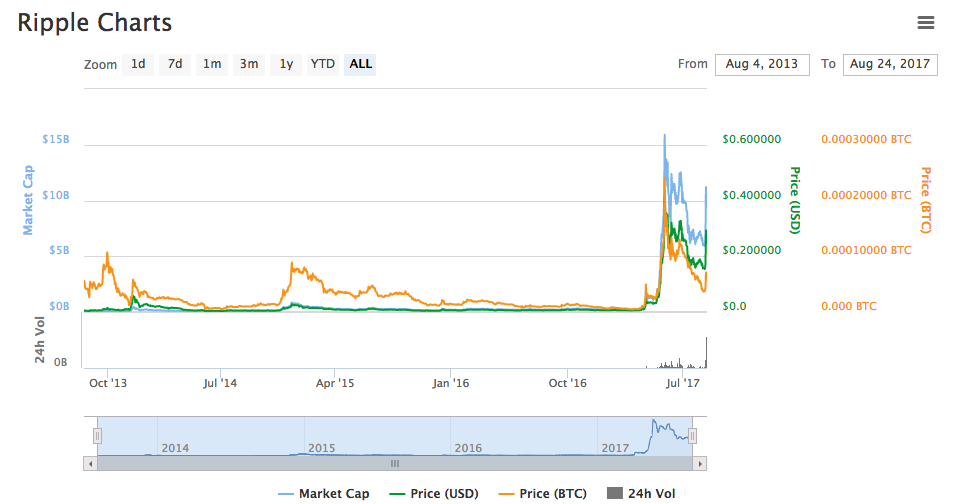The width and height of the screenshot is (959, 504).
Task: Click the vertical Price (USD) axis title
Action: [794, 200]
